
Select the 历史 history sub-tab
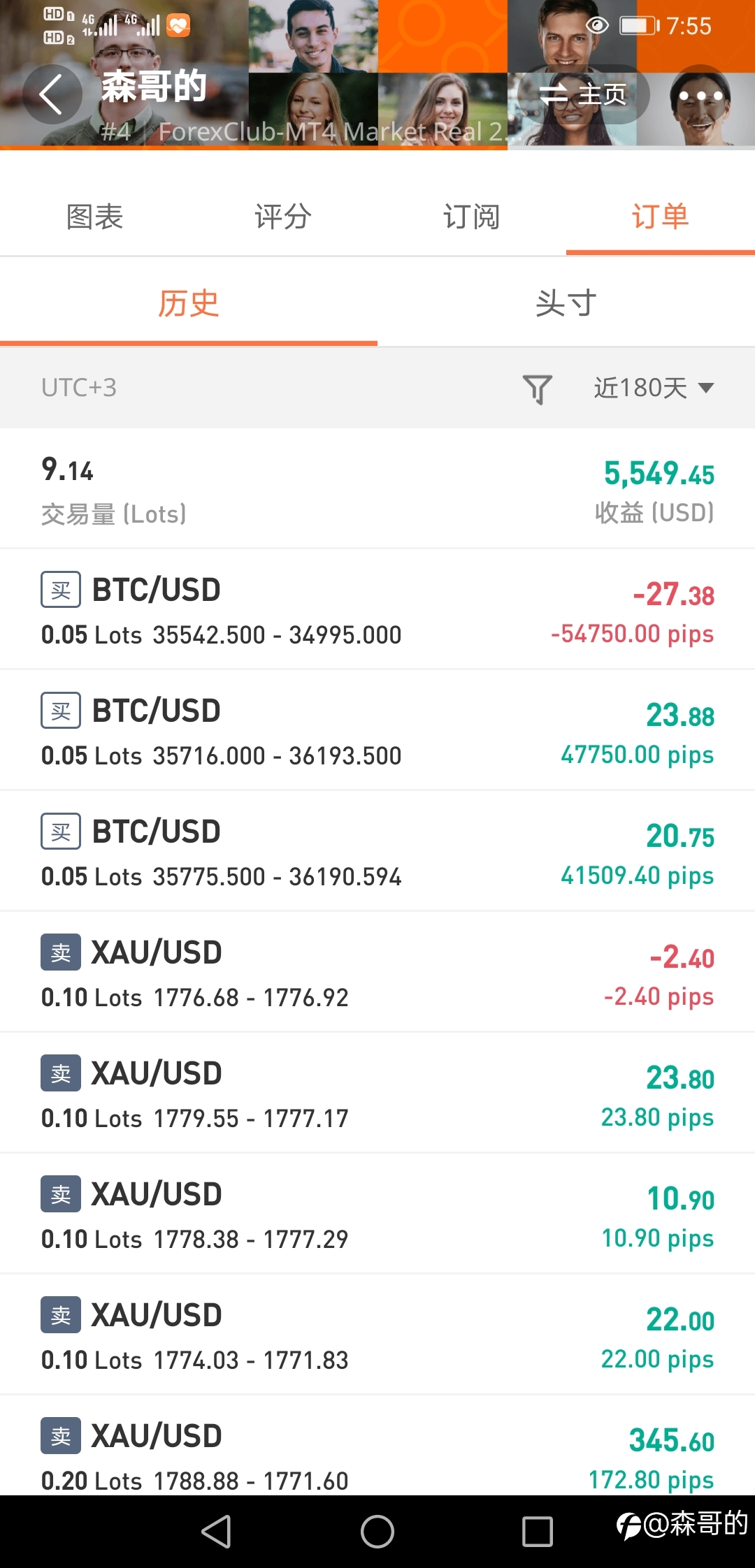point(189,303)
